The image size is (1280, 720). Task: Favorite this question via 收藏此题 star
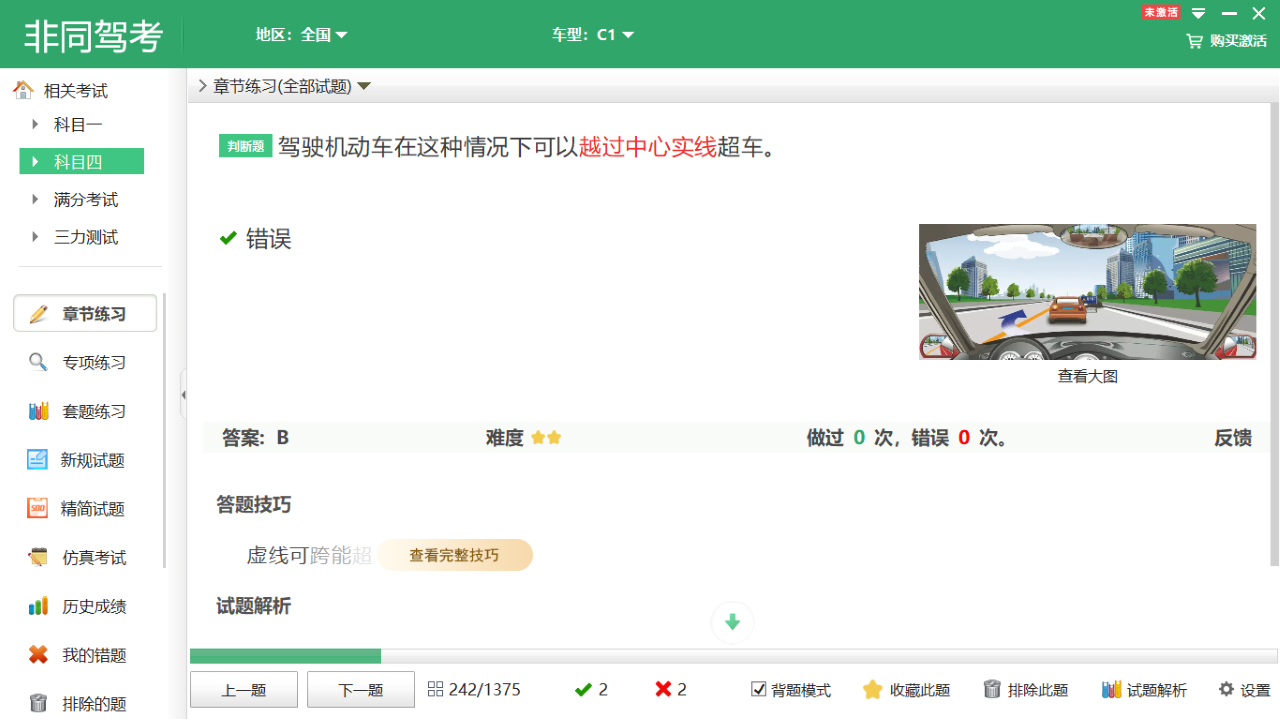(905, 689)
